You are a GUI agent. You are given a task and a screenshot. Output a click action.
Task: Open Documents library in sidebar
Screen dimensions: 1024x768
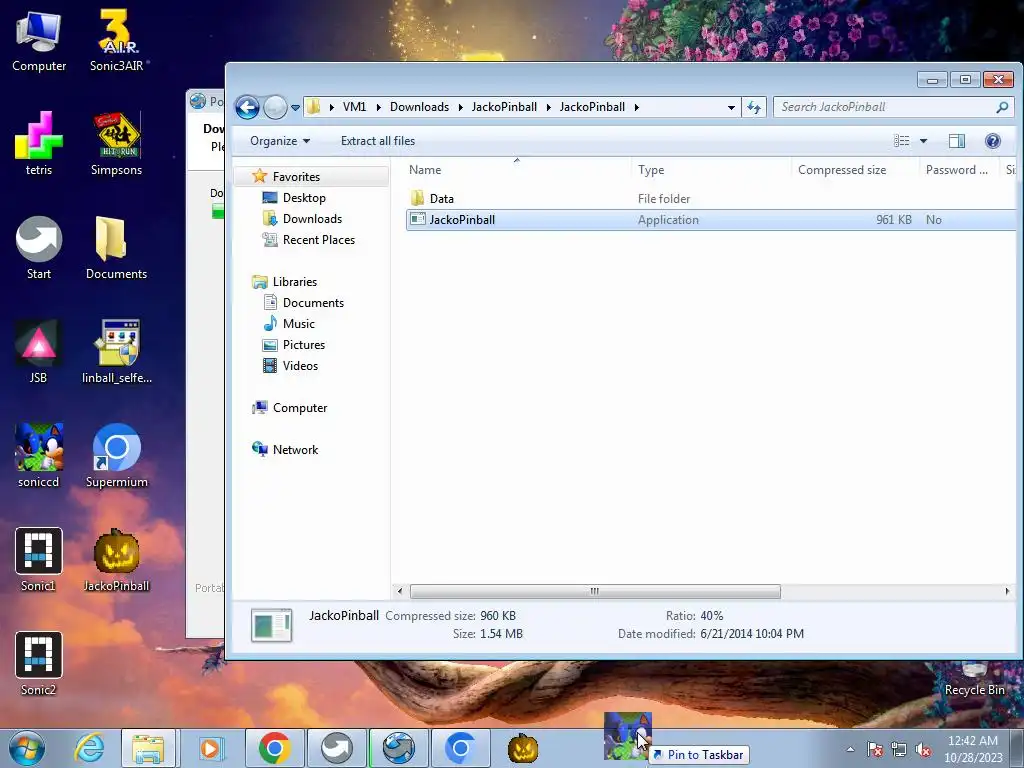(x=313, y=303)
